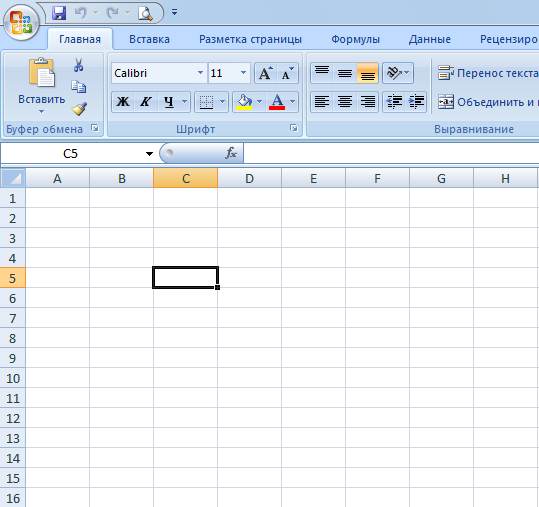Apply red font color
Viewport: 539px width, 507px height.
point(277,102)
